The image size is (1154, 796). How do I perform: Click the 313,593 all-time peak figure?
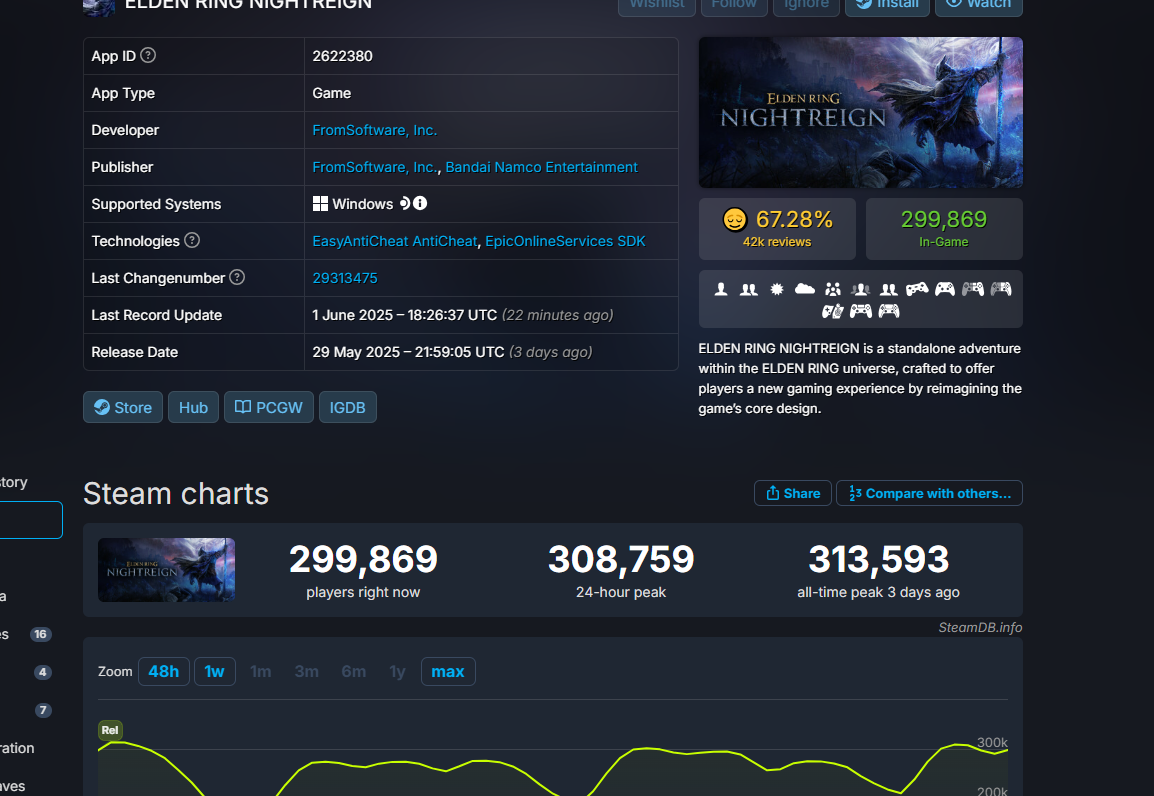(879, 559)
